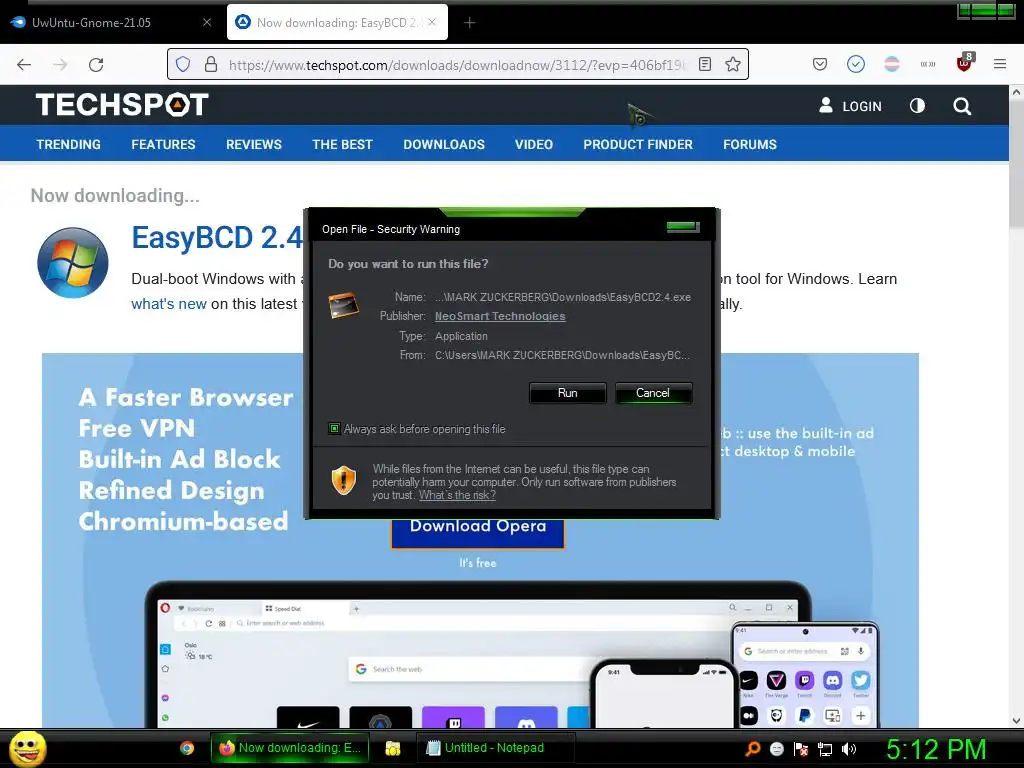1024x768 pixels.
Task: Open the VIDEO menu
Action: click(534, 144)
